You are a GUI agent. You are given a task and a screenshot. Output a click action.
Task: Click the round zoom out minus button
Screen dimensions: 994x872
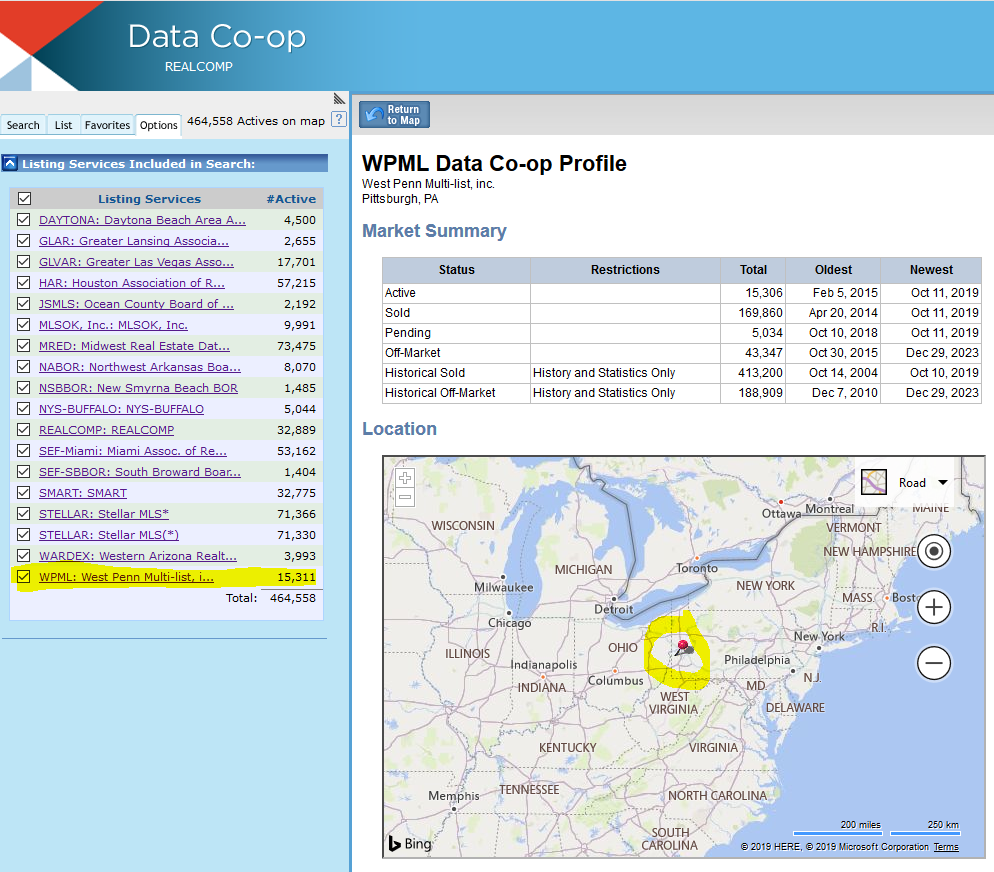click(934, 664)
